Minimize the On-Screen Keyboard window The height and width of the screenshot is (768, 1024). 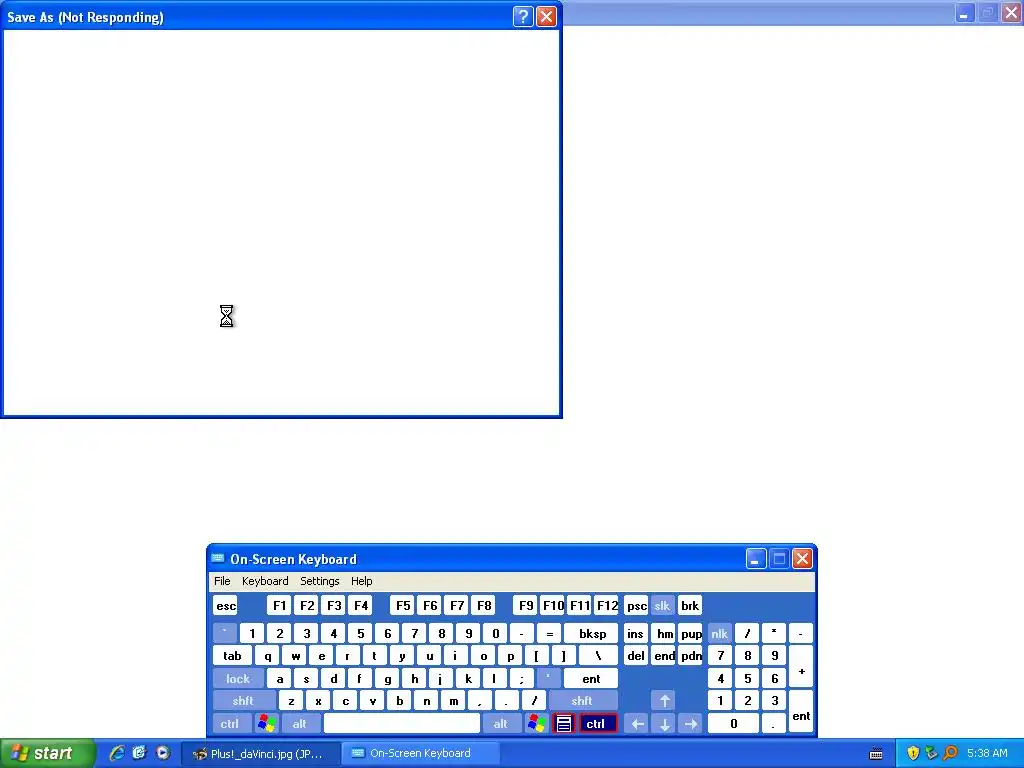pos(756,559)
